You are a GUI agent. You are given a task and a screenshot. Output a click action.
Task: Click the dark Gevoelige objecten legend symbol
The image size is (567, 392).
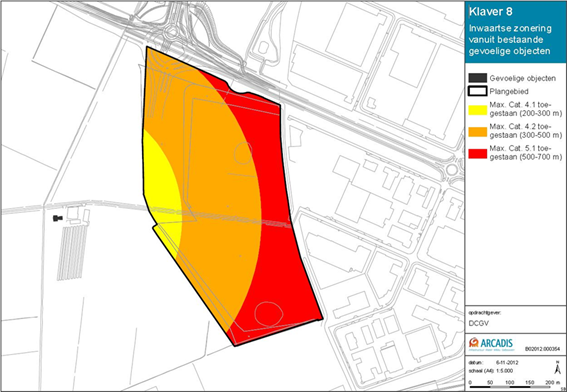point(477,78)
